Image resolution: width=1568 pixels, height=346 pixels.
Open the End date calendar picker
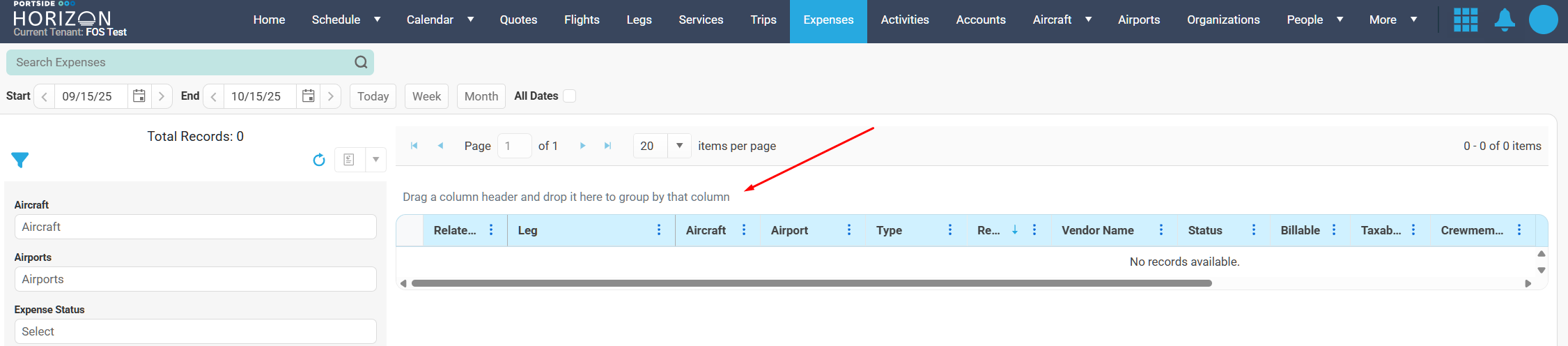[x=308, y=96]
